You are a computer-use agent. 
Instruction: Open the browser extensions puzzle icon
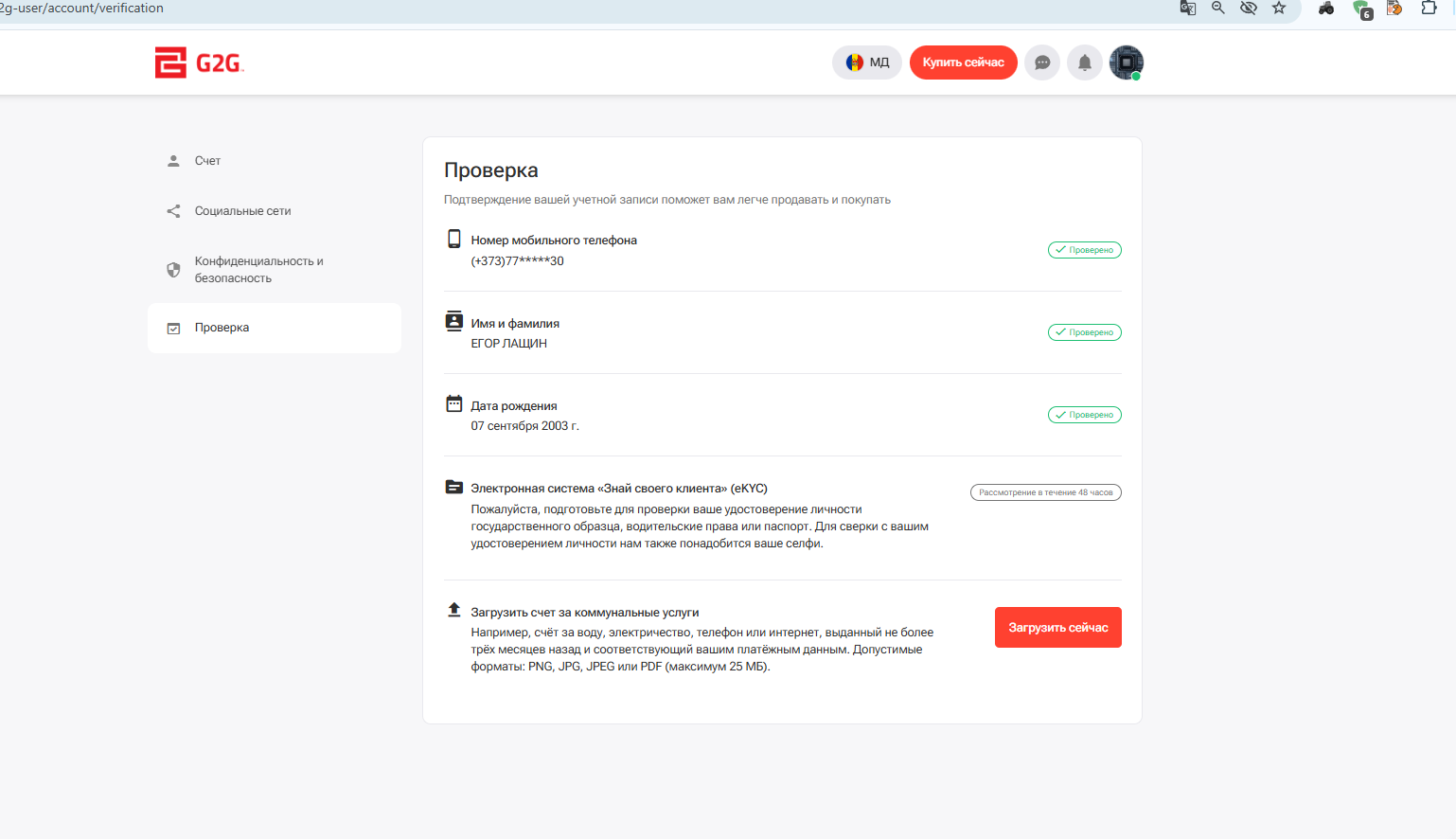(x=1429, y=9)
